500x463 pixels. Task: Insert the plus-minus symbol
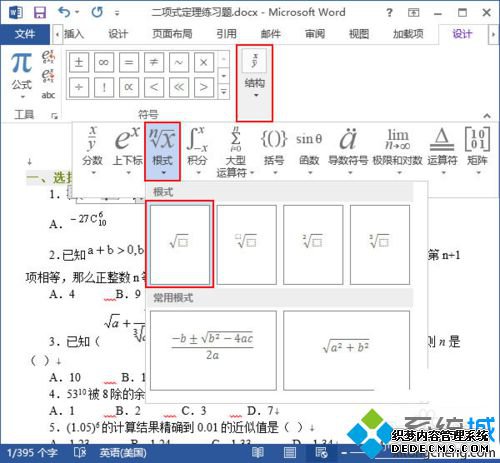point(79,62)
